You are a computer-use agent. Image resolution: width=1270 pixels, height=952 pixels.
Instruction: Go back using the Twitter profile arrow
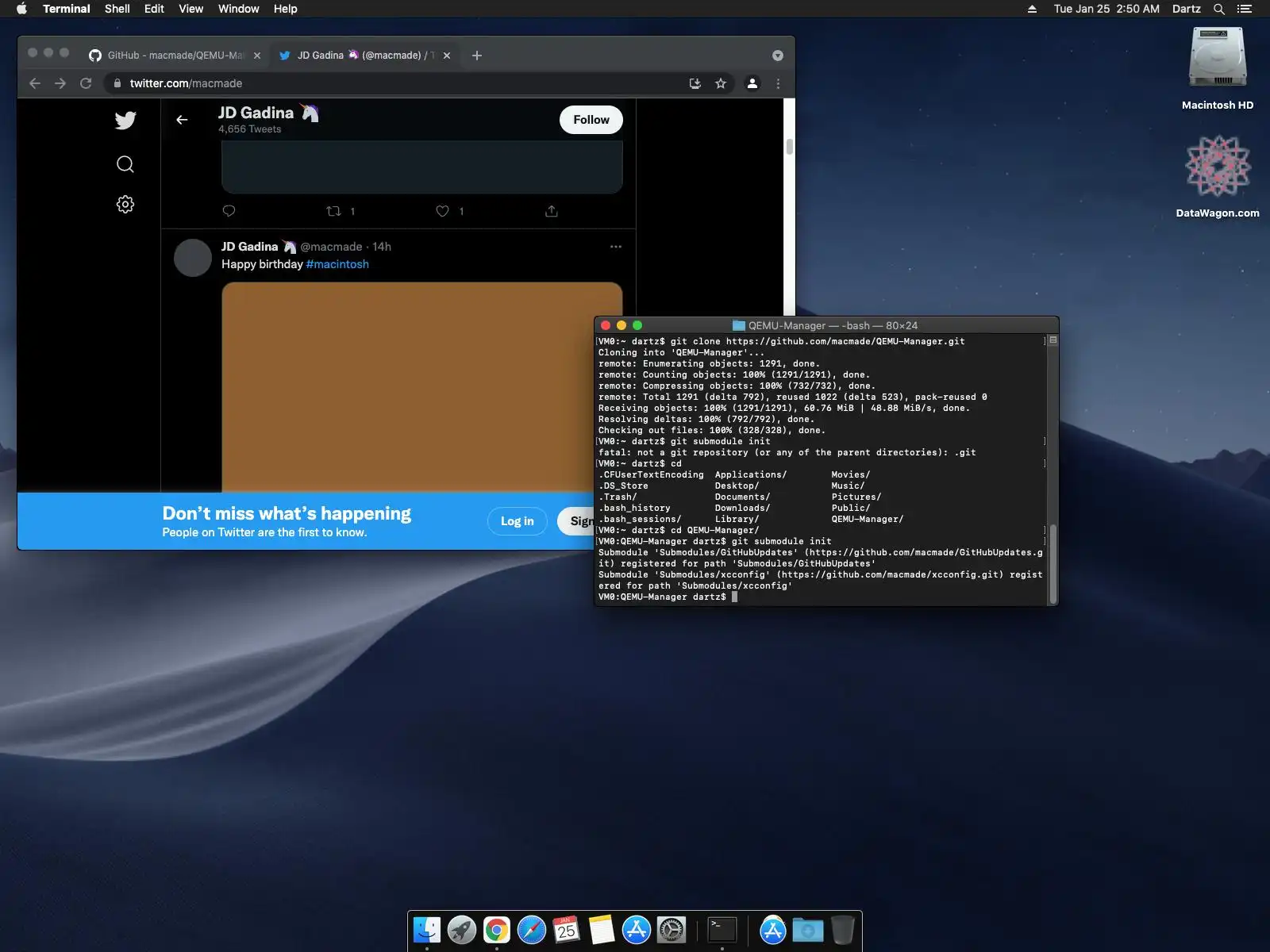(x=182, y=120)
